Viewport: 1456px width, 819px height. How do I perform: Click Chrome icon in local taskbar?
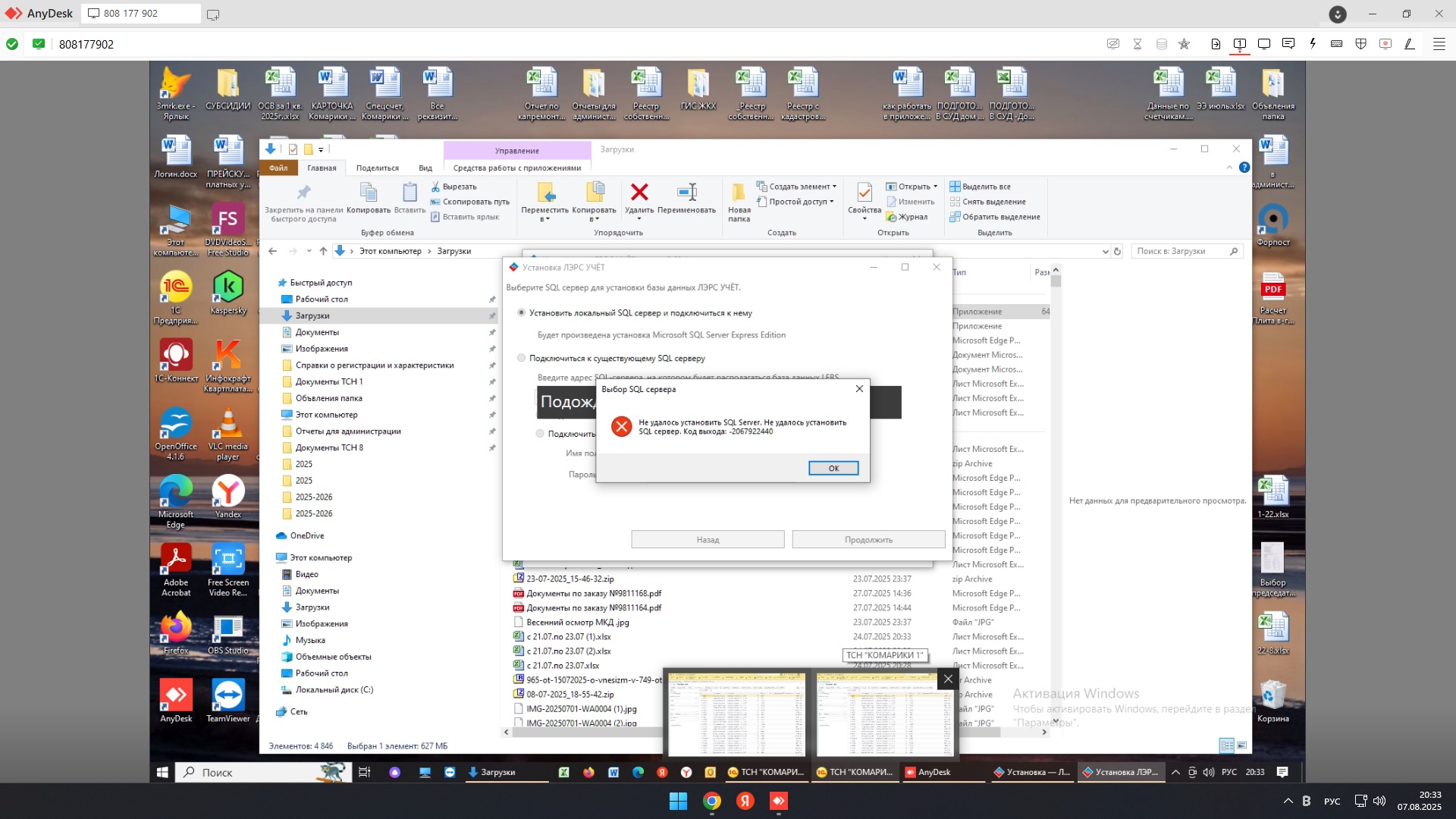(x=711, y=801)
